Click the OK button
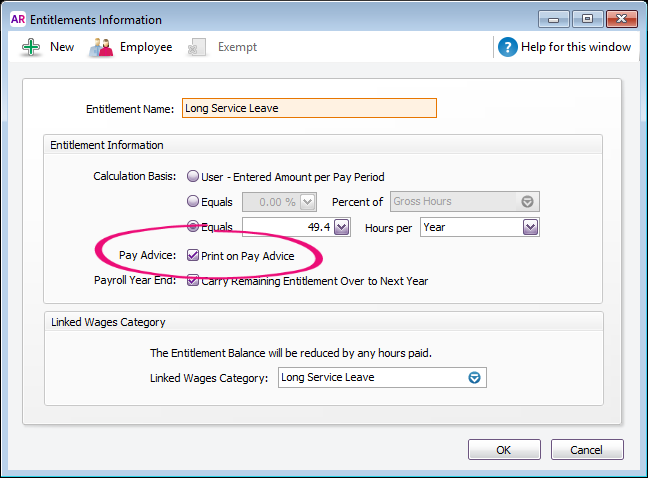Screen dimensions: 648x478 tap(504, 450)
